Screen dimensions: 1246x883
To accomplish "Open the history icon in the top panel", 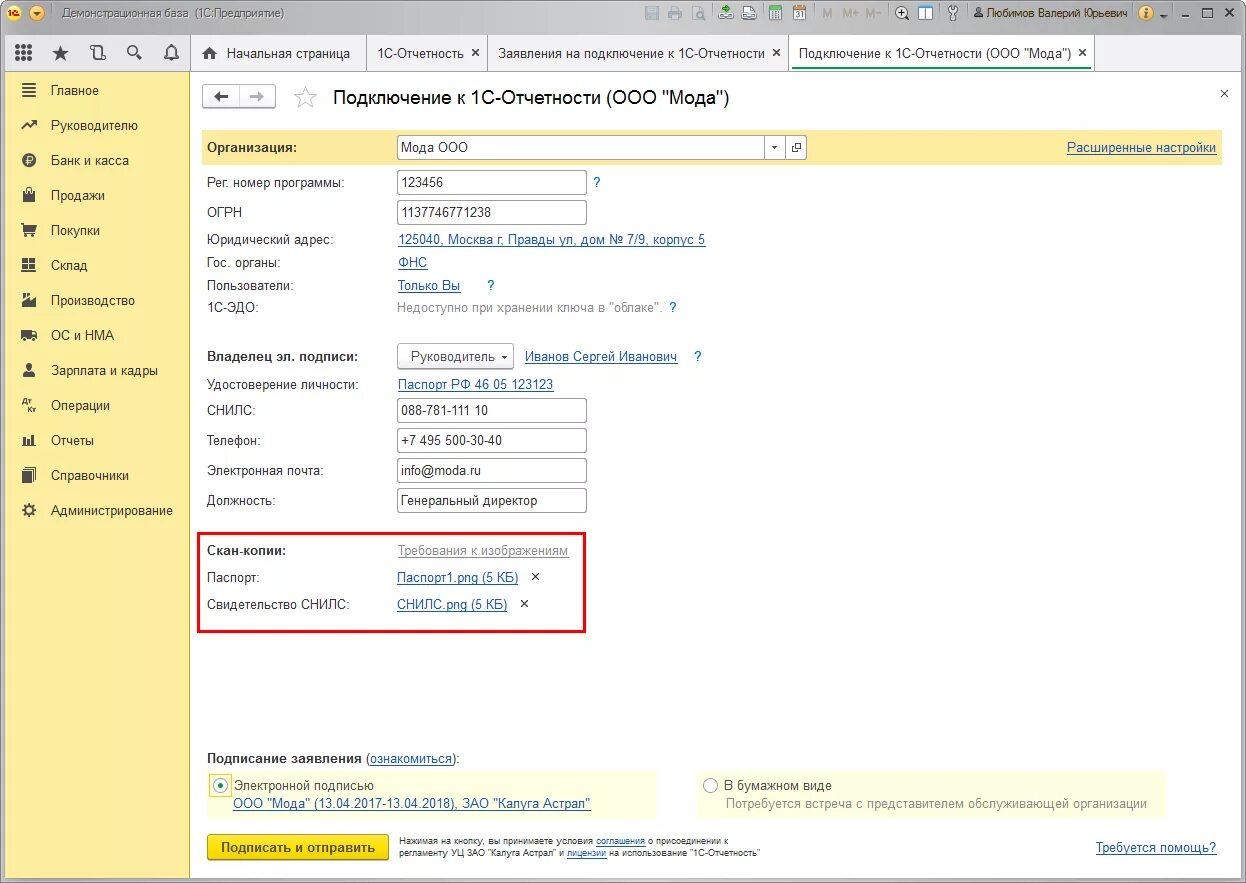I will click(97, 53).
